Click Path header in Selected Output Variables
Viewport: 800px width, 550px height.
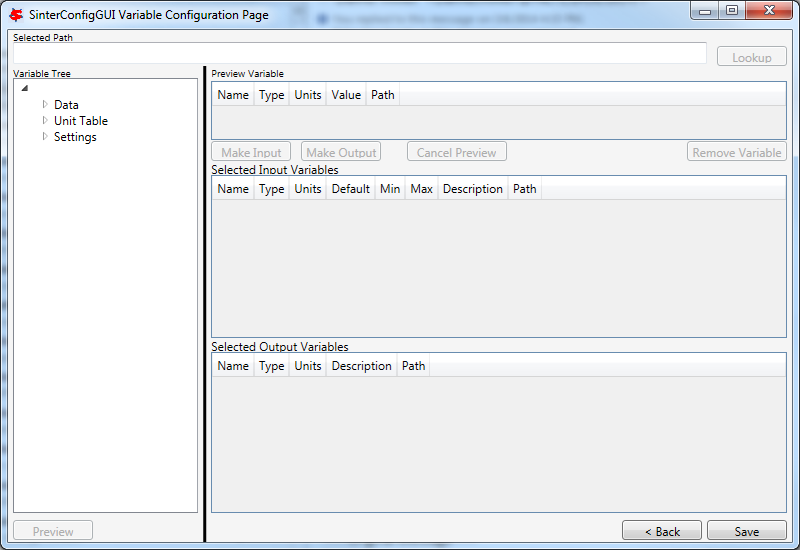pyautogui.click(x=413, y=365)
